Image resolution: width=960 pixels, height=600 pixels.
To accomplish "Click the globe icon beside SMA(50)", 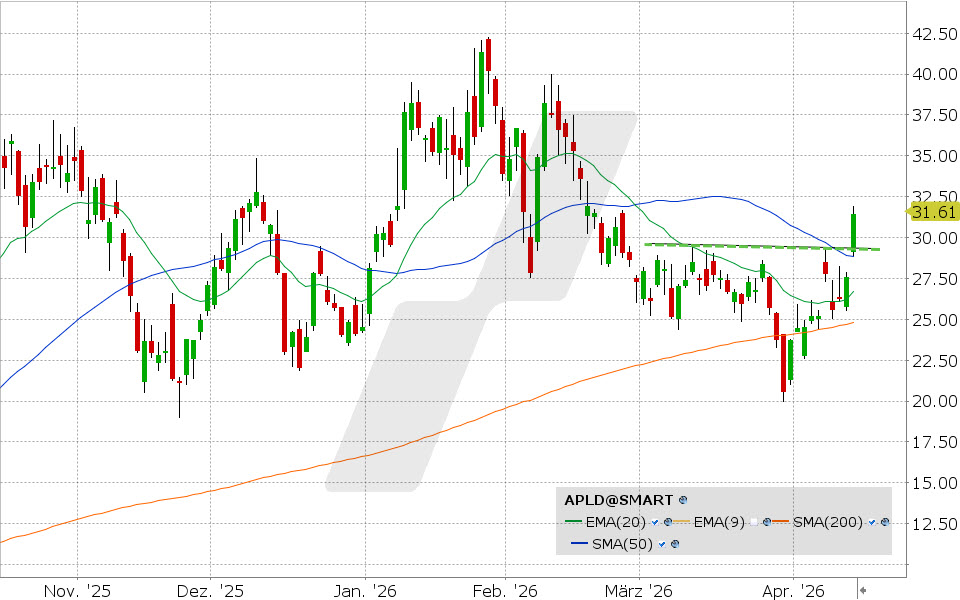I will pyautogui.click(x=675, y=545).
